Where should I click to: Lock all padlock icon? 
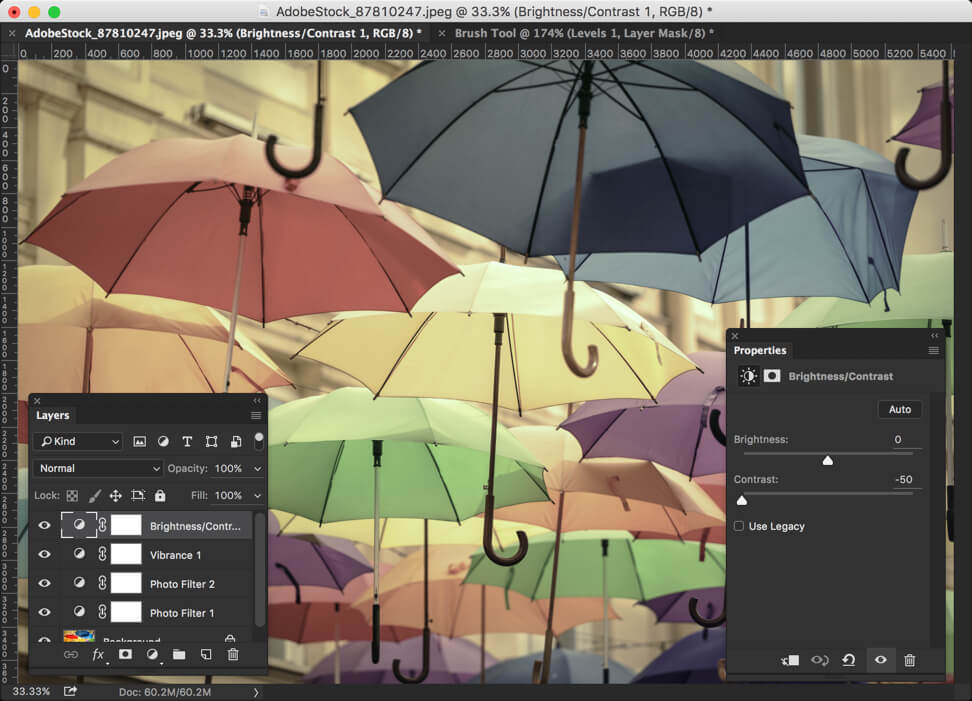pos(160,495)
